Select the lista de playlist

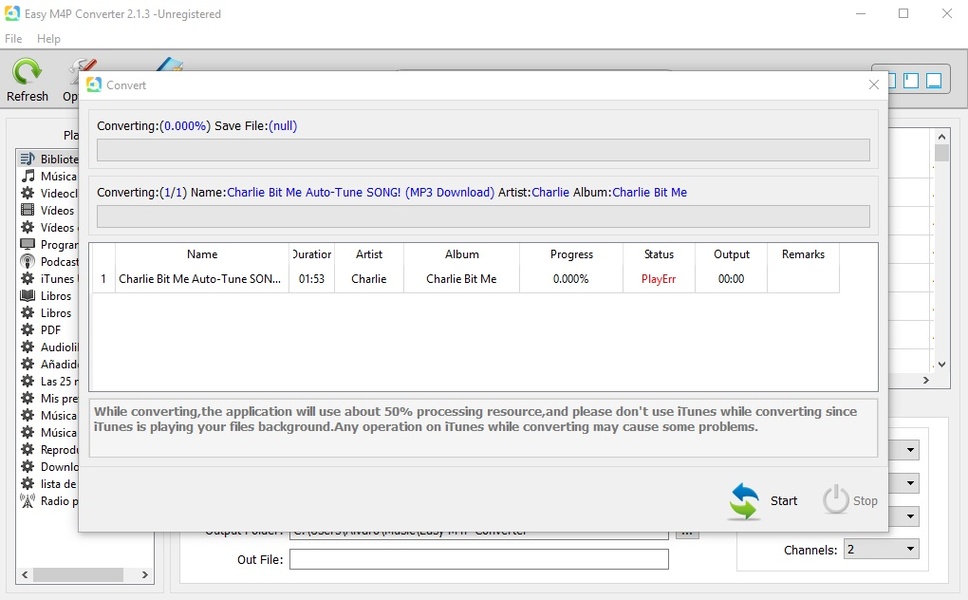tap(49, 484)
